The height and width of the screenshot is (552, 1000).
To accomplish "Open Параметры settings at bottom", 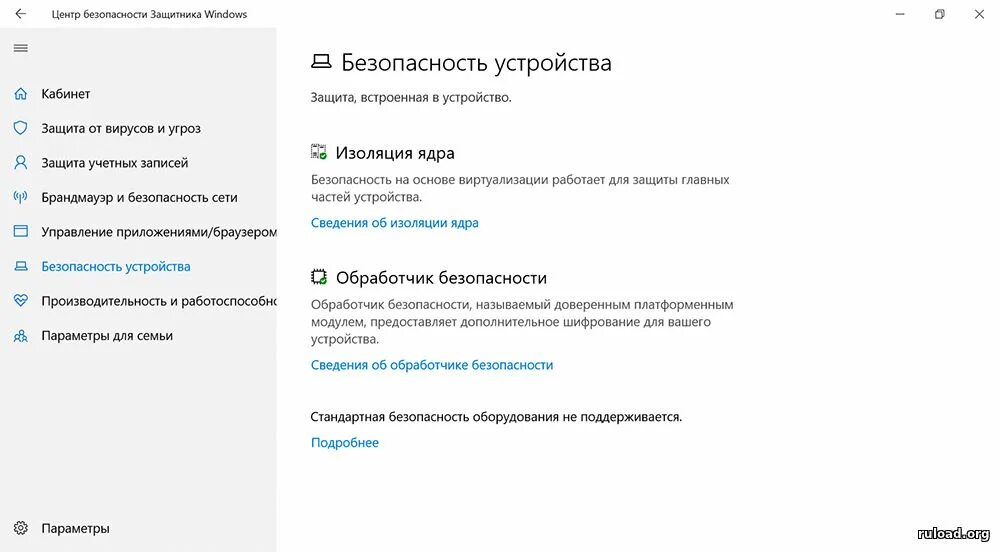I will pyautogui.click(x=75, y=528).
